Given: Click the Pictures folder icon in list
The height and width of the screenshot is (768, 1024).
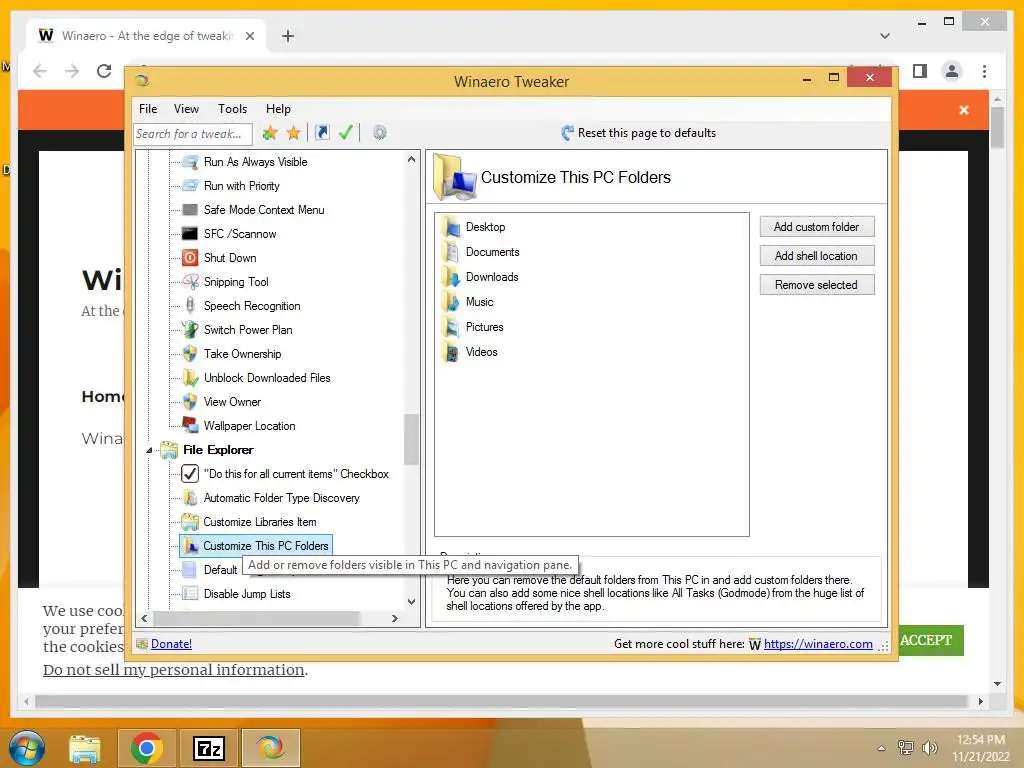Looking at the screenshot, I should [x=451, y=327].
